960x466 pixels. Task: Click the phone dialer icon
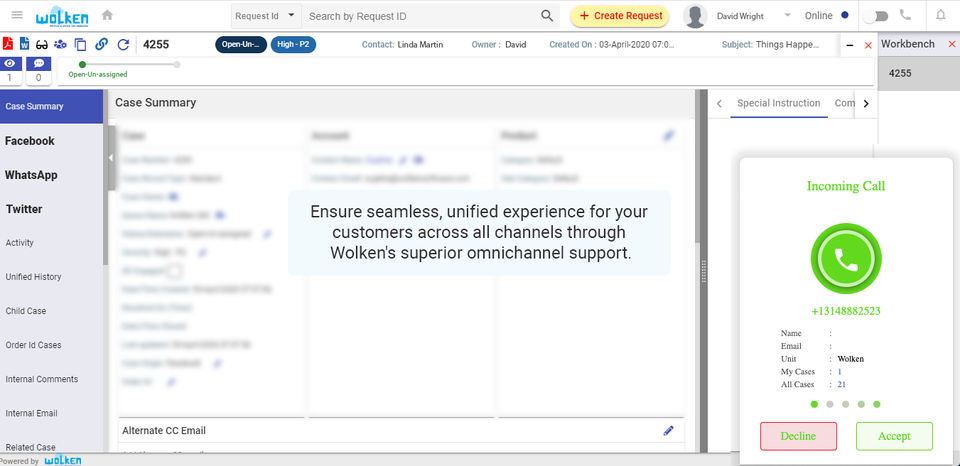pos(905,15)
